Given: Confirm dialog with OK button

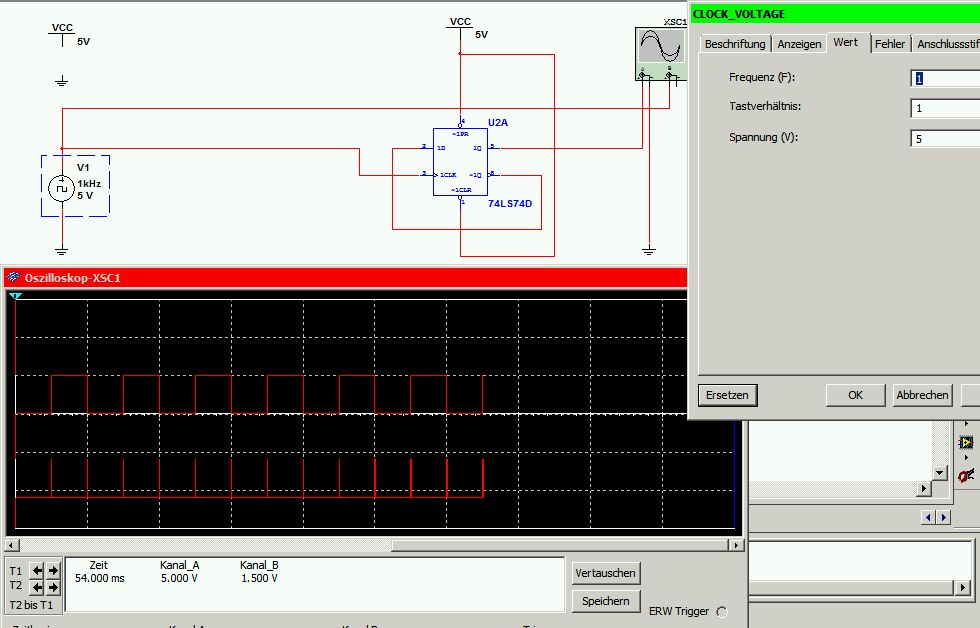Looking at the screenshot, I should 856,395.
